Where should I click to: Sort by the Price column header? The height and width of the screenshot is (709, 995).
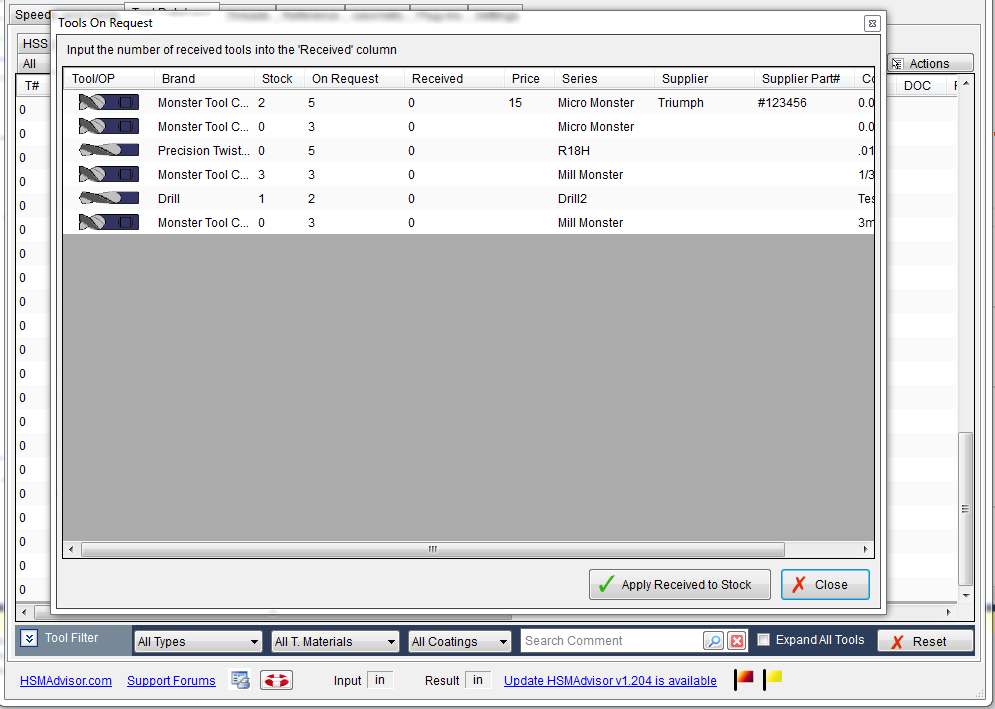coord(529,79)
